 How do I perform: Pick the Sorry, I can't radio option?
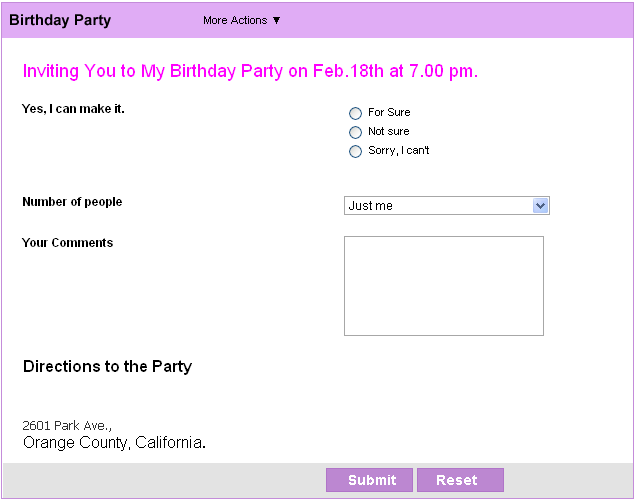pos(355,152)
